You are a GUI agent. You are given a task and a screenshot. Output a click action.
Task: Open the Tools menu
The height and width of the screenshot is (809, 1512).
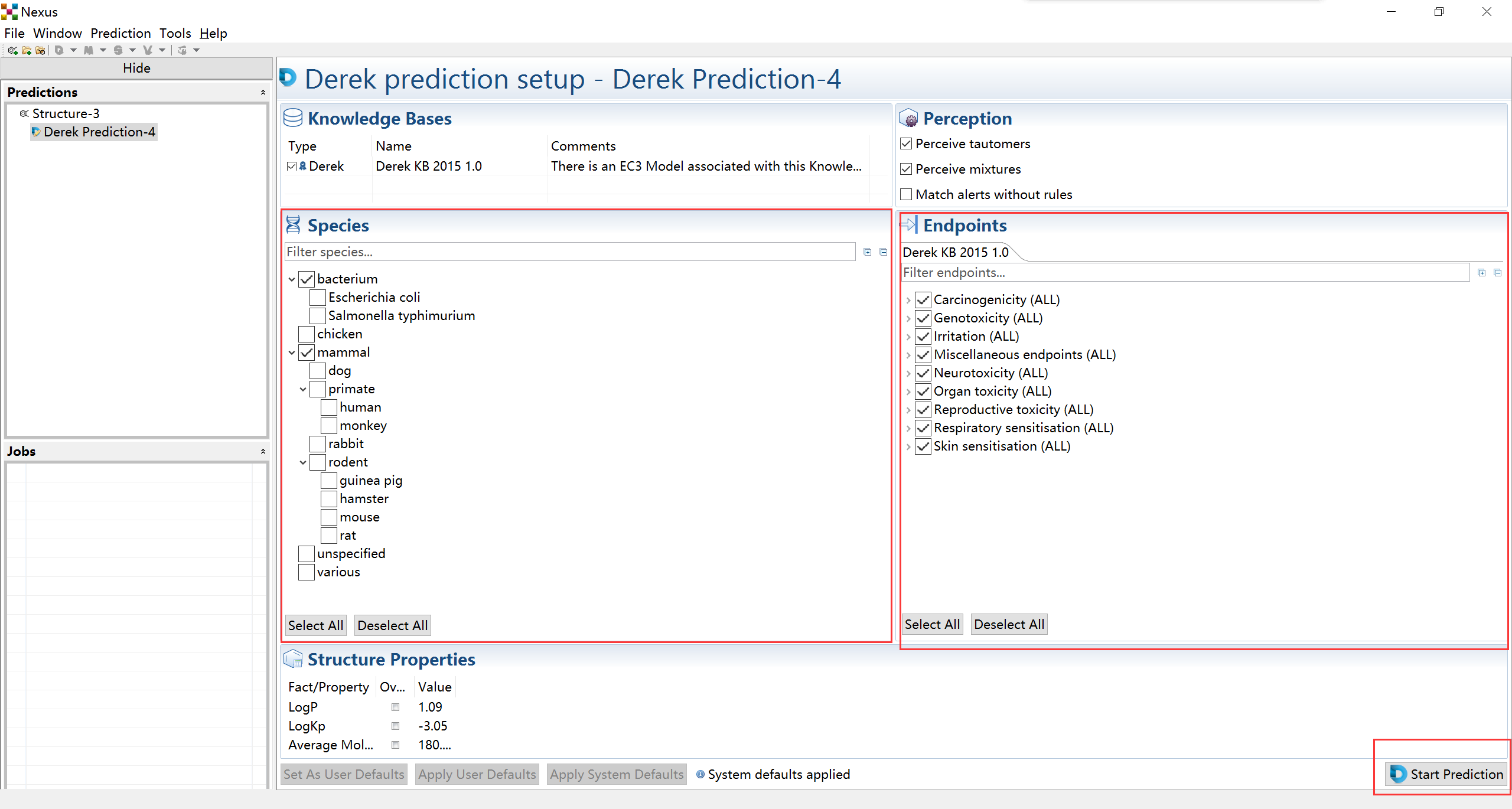[x=175, y=33]
